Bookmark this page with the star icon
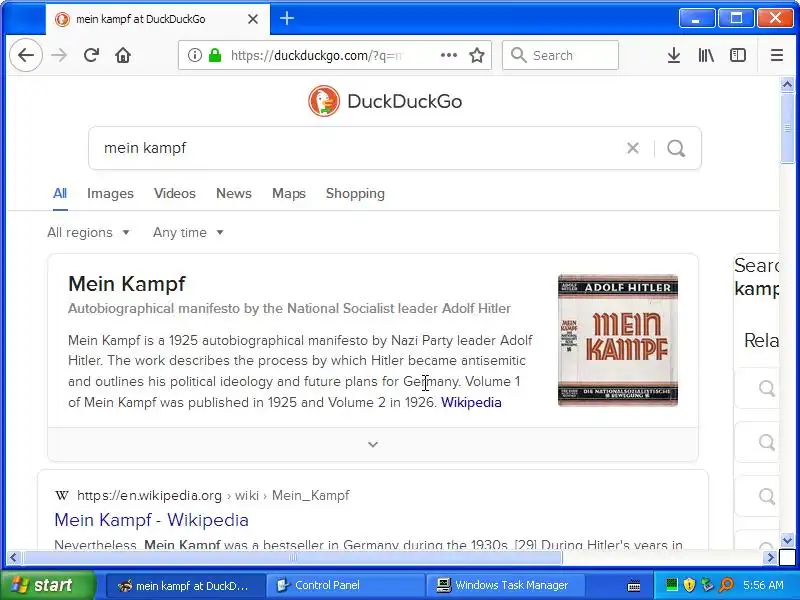 (477, 55)
